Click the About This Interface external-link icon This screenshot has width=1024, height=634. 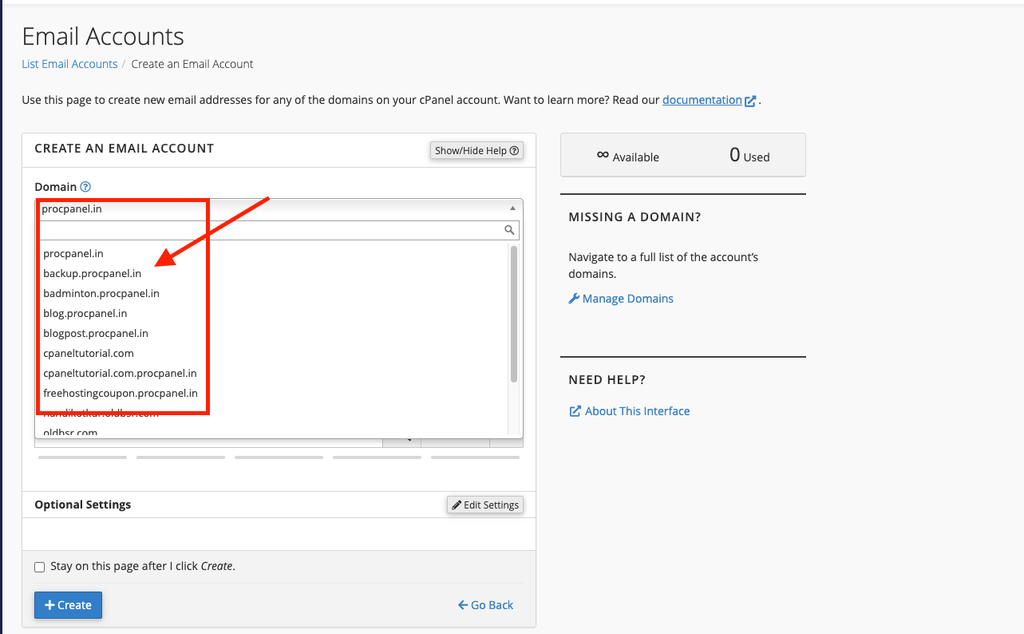(575, 411)
